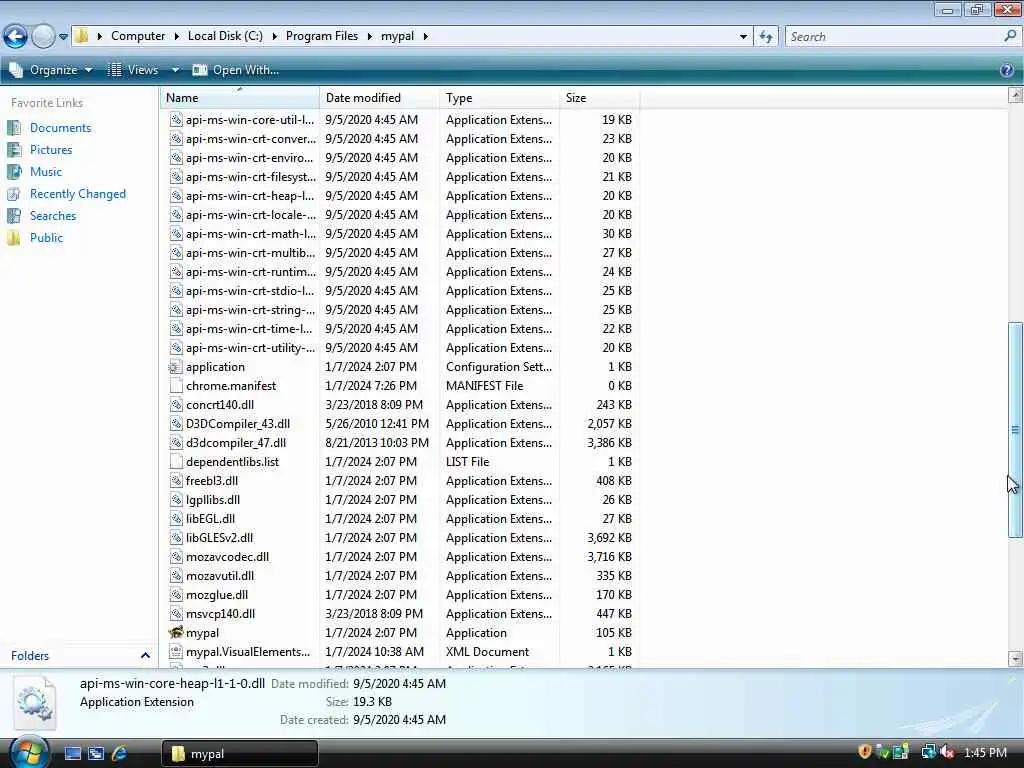Open the Views dropdown arrow

[x=175, y=70]
